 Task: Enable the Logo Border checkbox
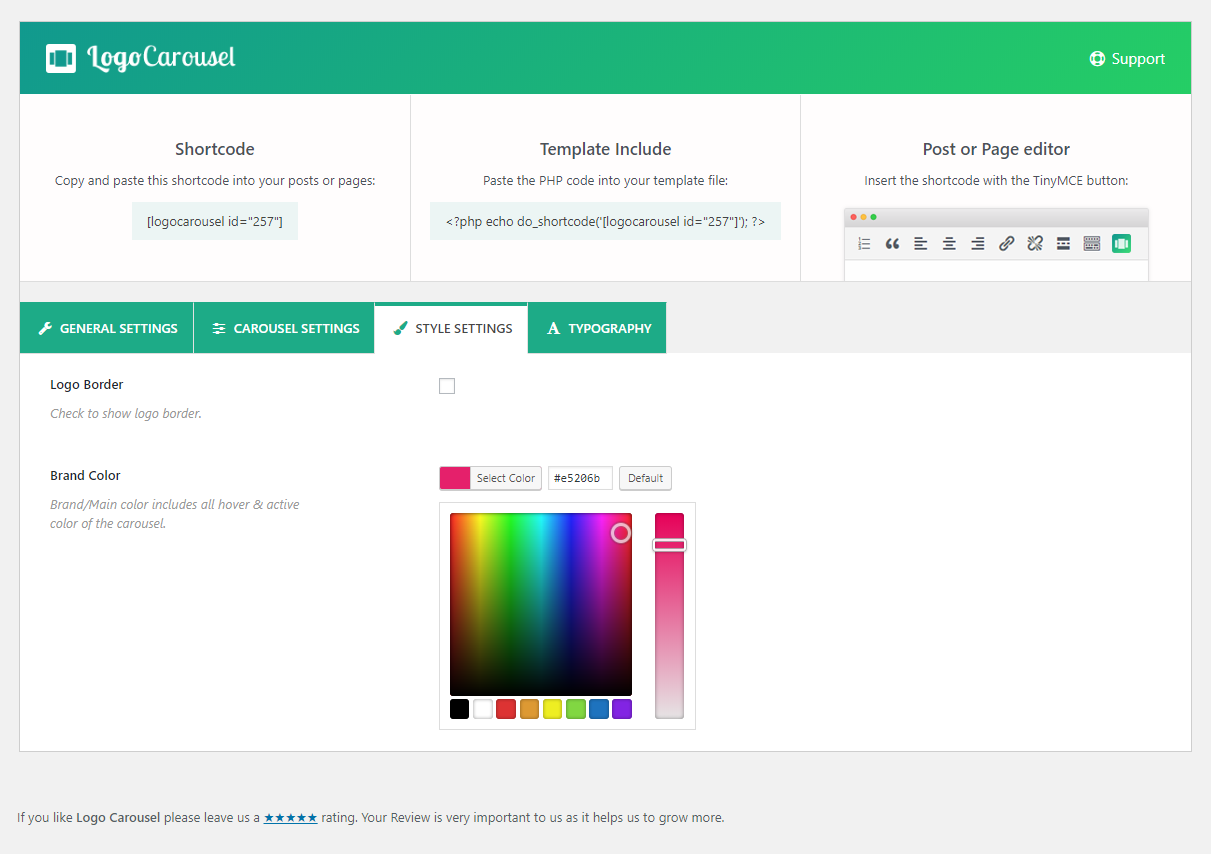click(447, 386)
